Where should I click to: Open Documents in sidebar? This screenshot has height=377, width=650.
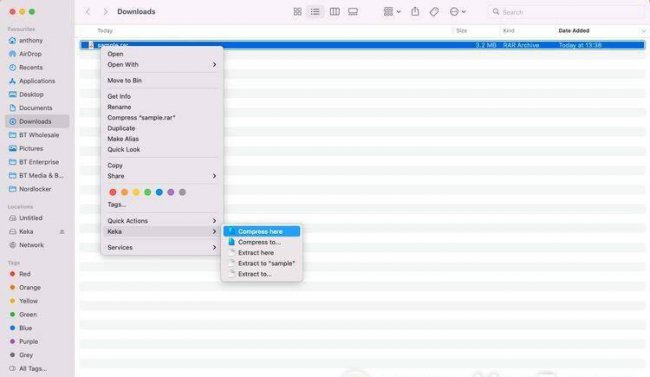click(37, 108)
